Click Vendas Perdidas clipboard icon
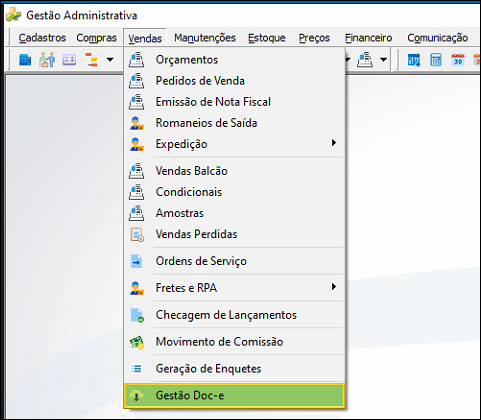Image resolution: width=481 pixels, height=420 pixels. tap(137, 234)
